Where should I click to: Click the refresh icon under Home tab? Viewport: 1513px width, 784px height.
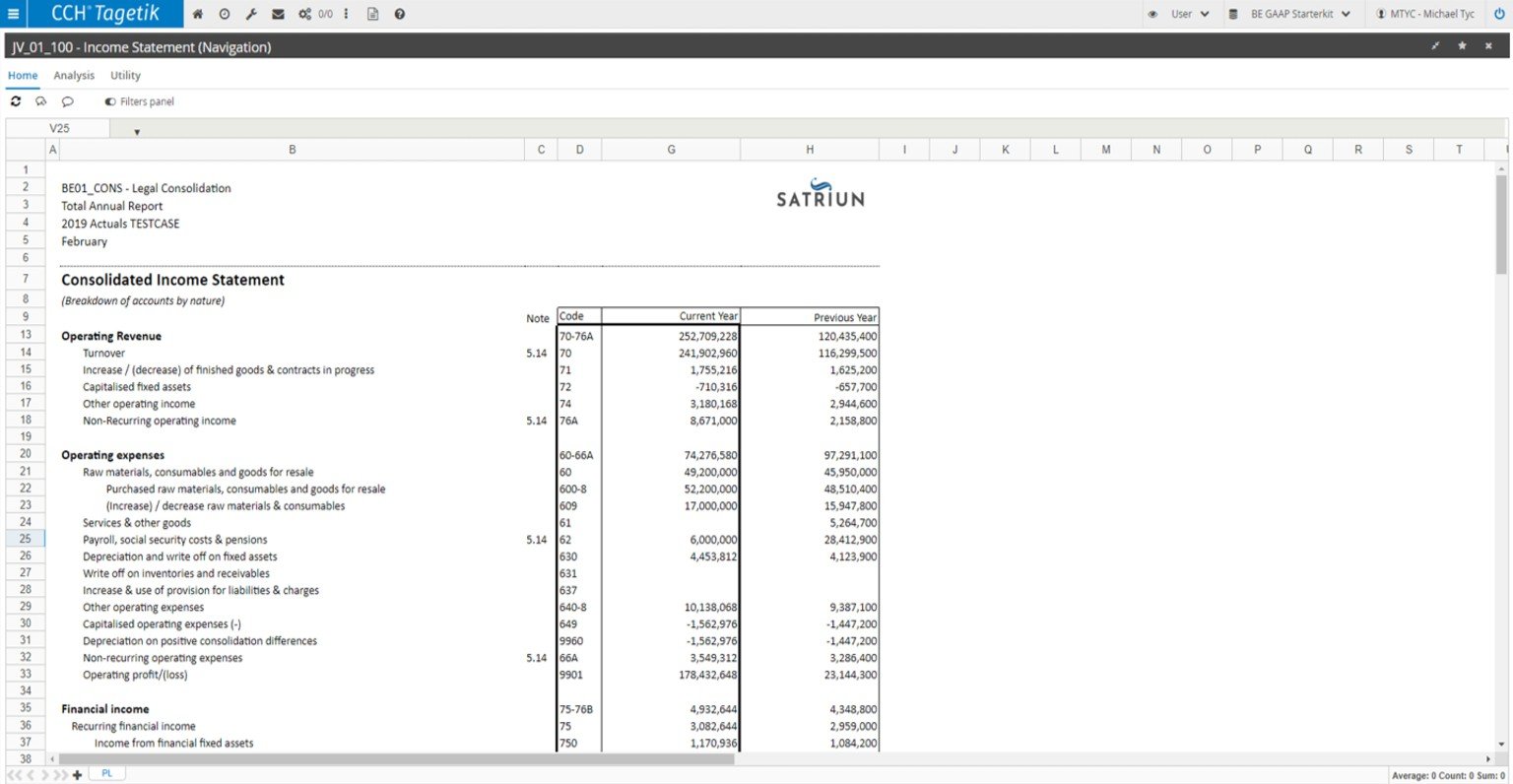click(x=16, y=101)
